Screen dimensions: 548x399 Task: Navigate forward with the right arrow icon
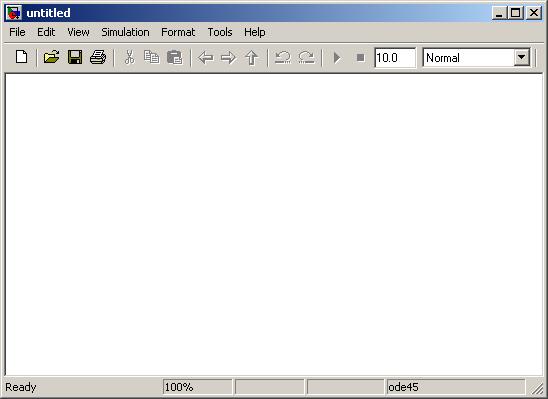tap(229, 58)
